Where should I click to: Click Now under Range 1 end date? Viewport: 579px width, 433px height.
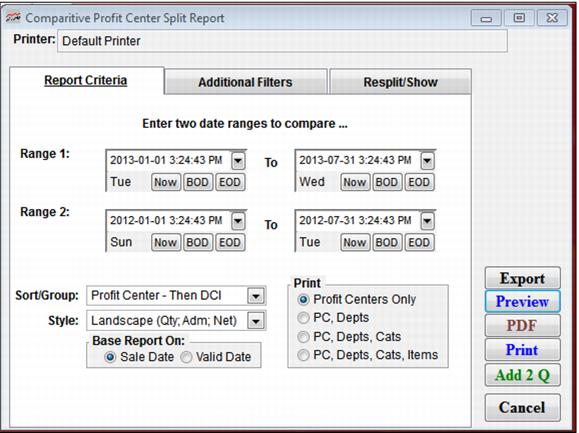[x=355, y=182]
